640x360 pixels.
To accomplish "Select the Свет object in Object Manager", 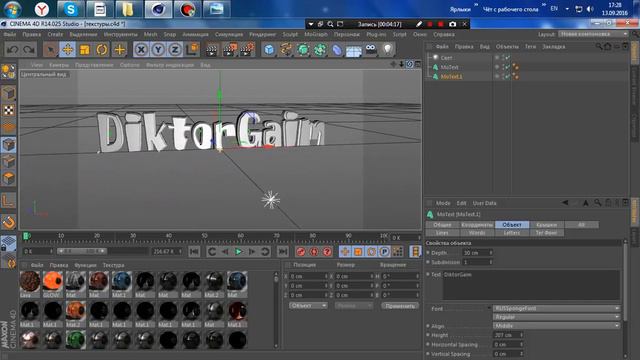I will point(446,58).
